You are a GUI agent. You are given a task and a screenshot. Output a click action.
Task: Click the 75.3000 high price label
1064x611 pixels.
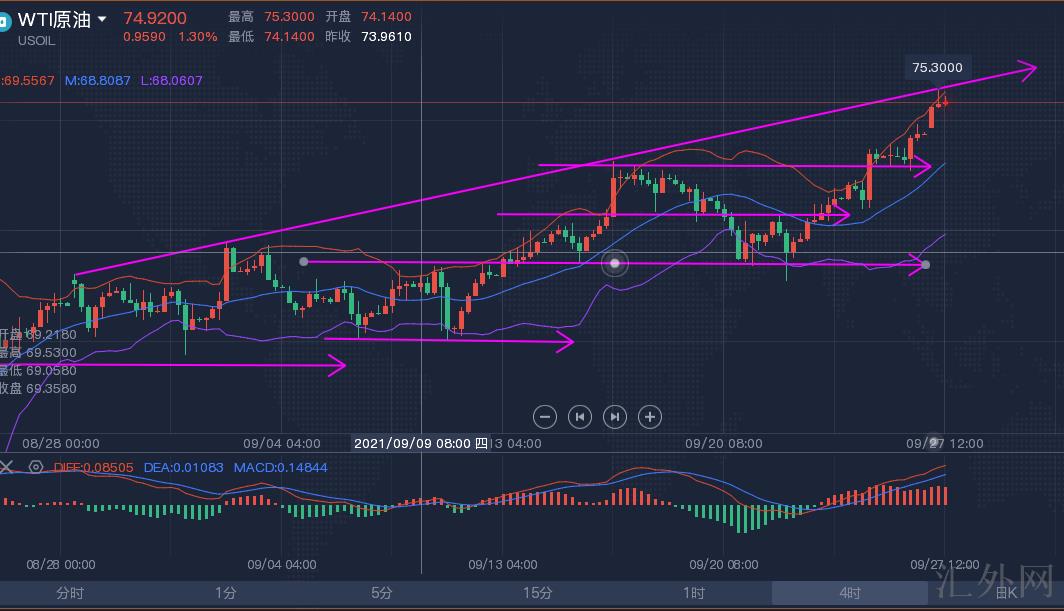click(937, 68)
